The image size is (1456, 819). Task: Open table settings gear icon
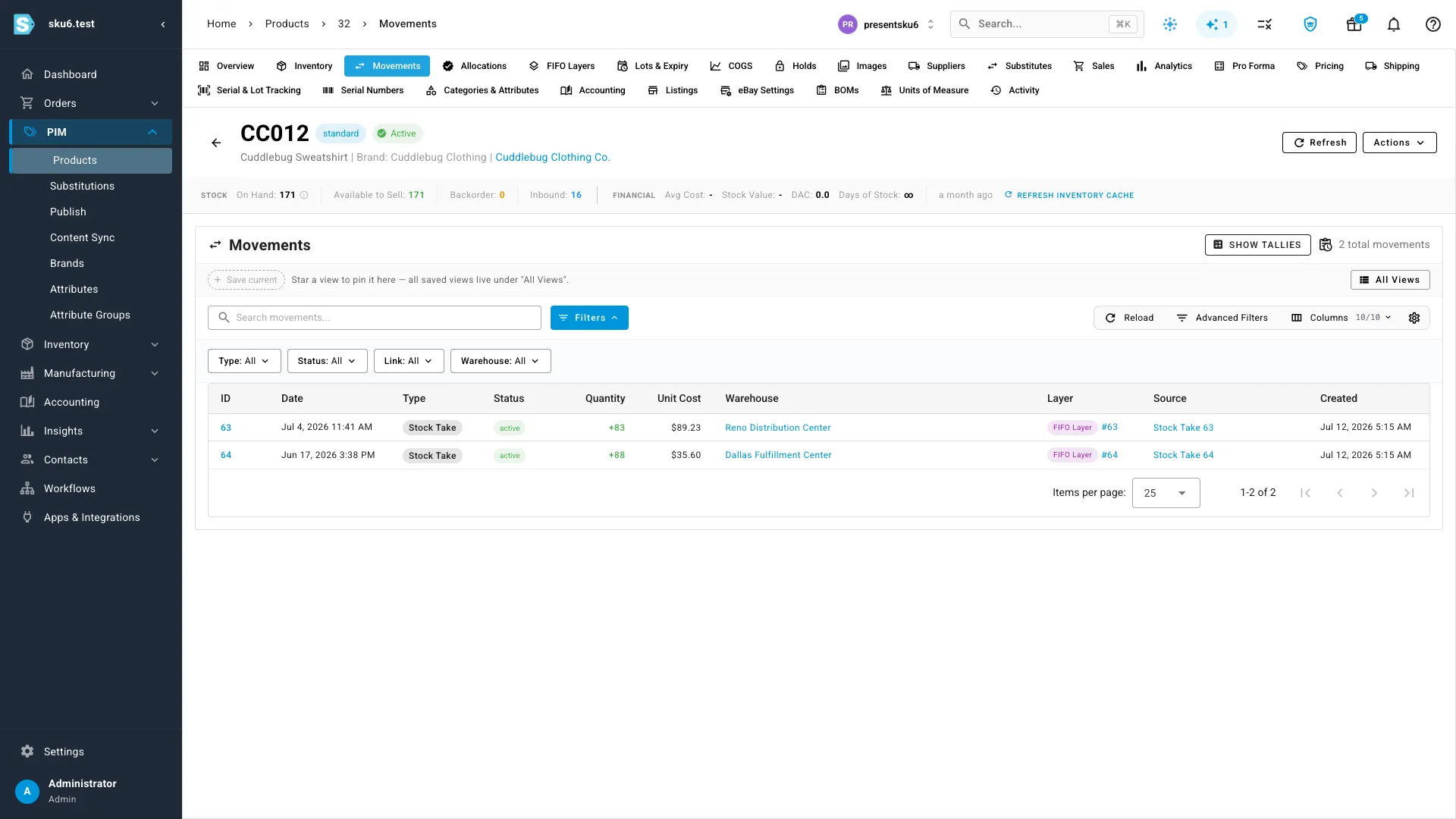pos(1414,318)
